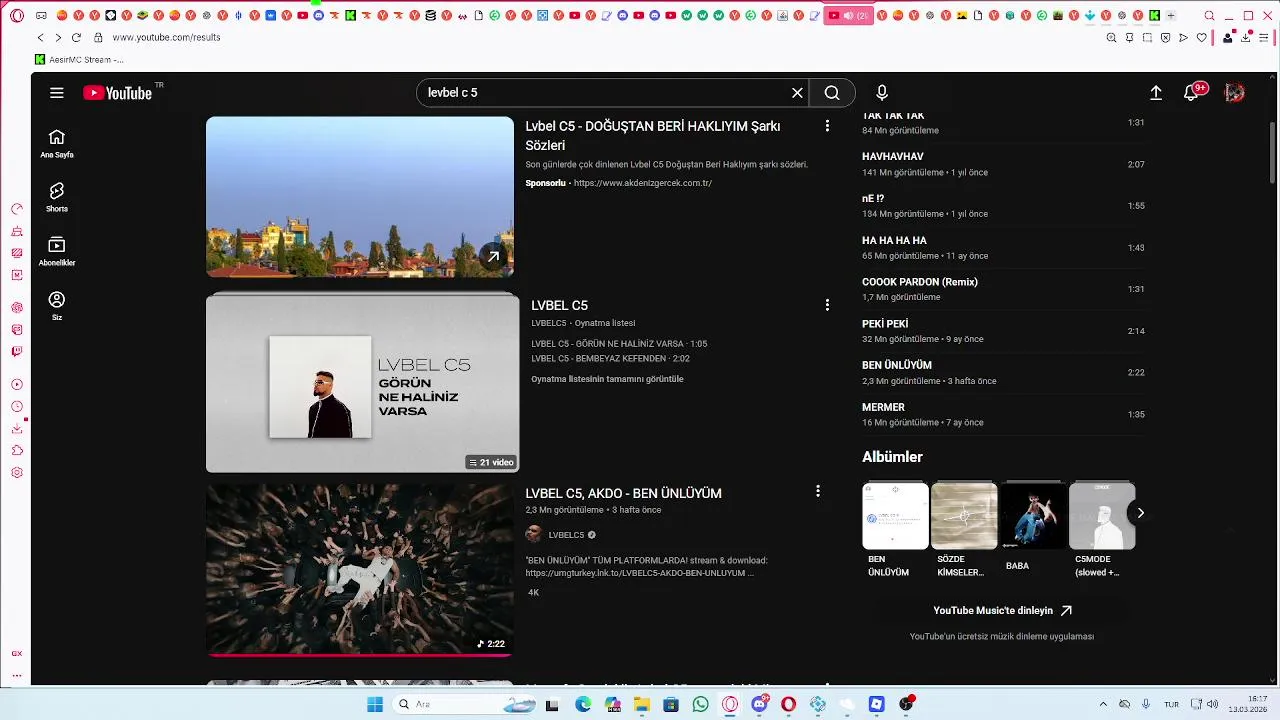Open the AesirMC Stream bookmark
Image resolution: width=1280 pixels, height=720 pixels.
79,60
